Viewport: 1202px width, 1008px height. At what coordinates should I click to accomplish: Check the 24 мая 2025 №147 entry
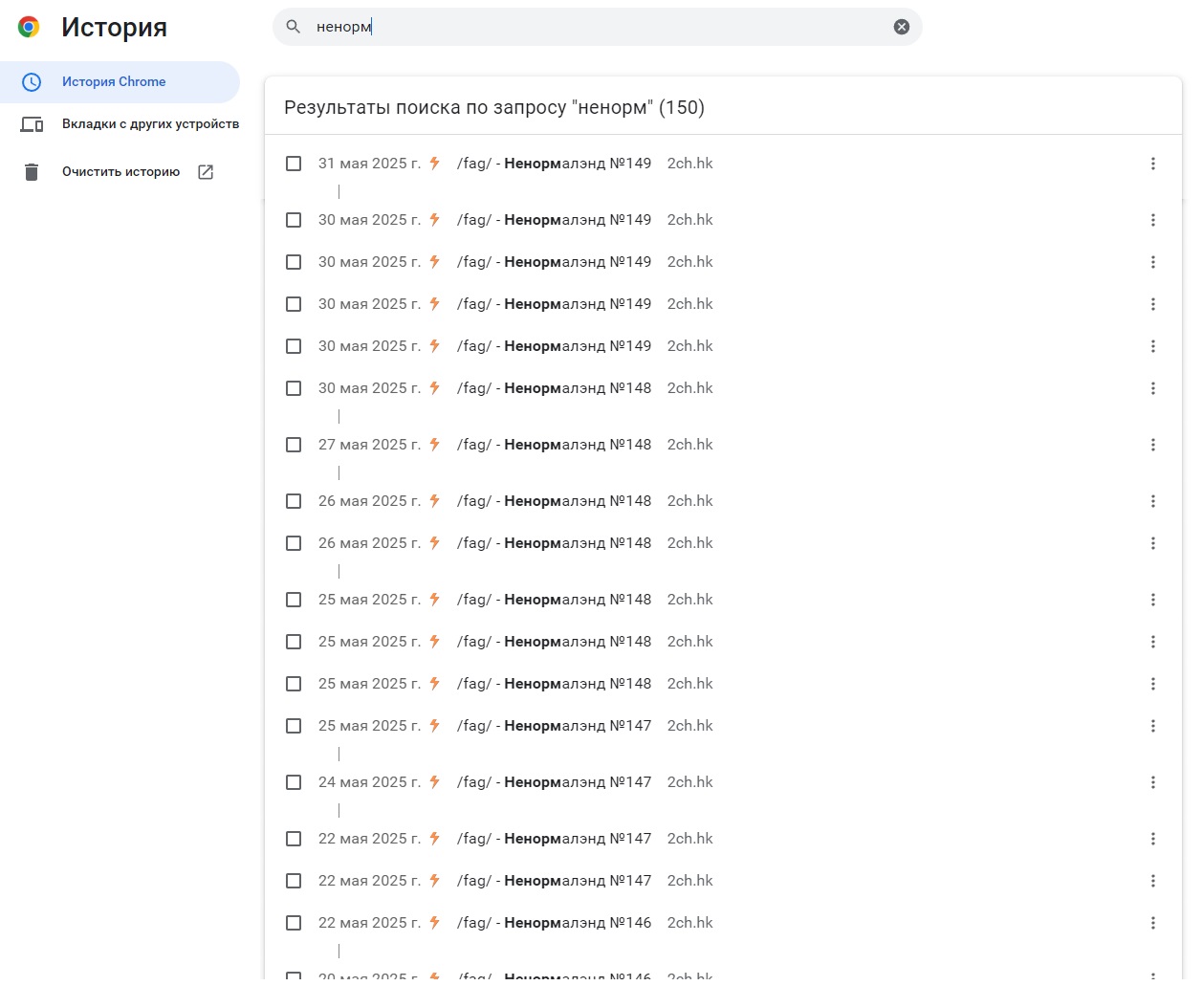(x=294, y=782)
